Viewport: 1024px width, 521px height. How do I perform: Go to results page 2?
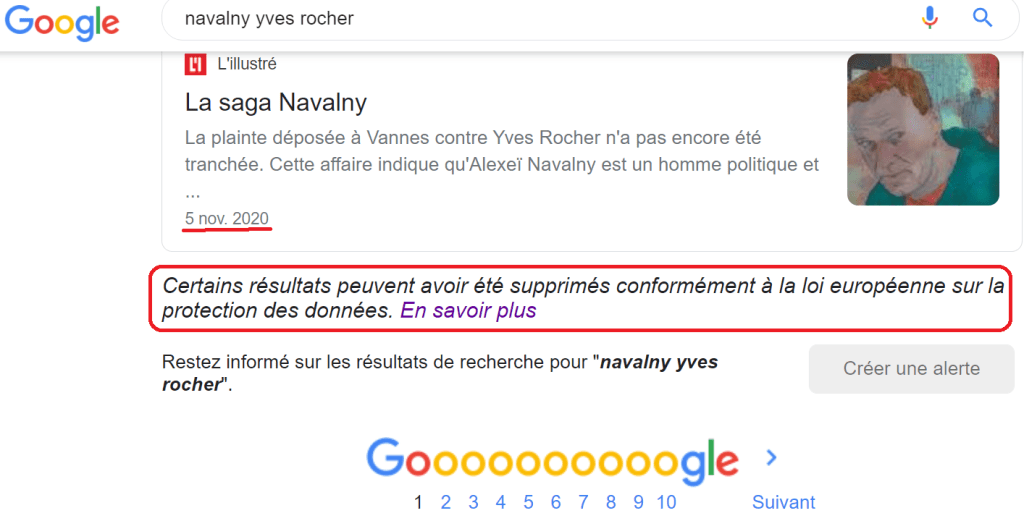tap(446, 502)
